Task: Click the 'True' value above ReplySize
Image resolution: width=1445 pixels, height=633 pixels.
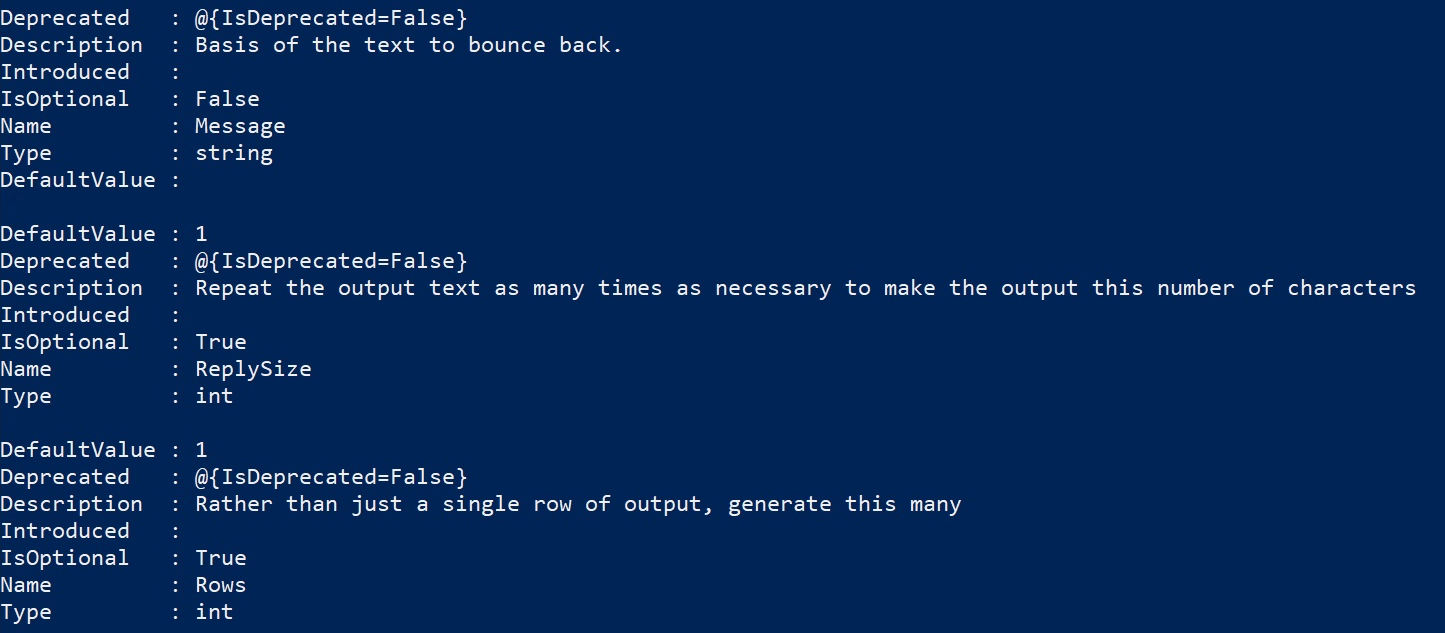Action: click(x=220, y=342)
